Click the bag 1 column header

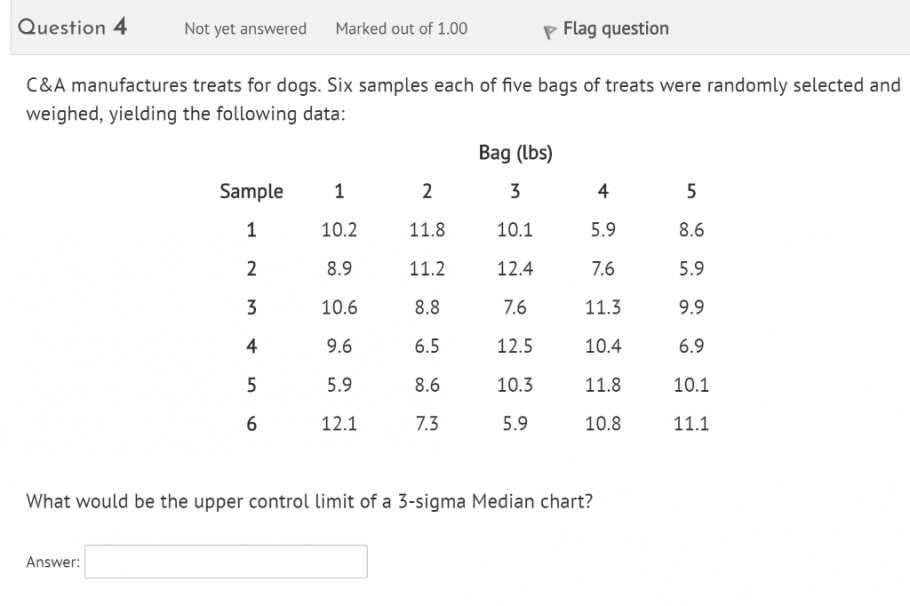pyautogui.click(x=339, y=191)
